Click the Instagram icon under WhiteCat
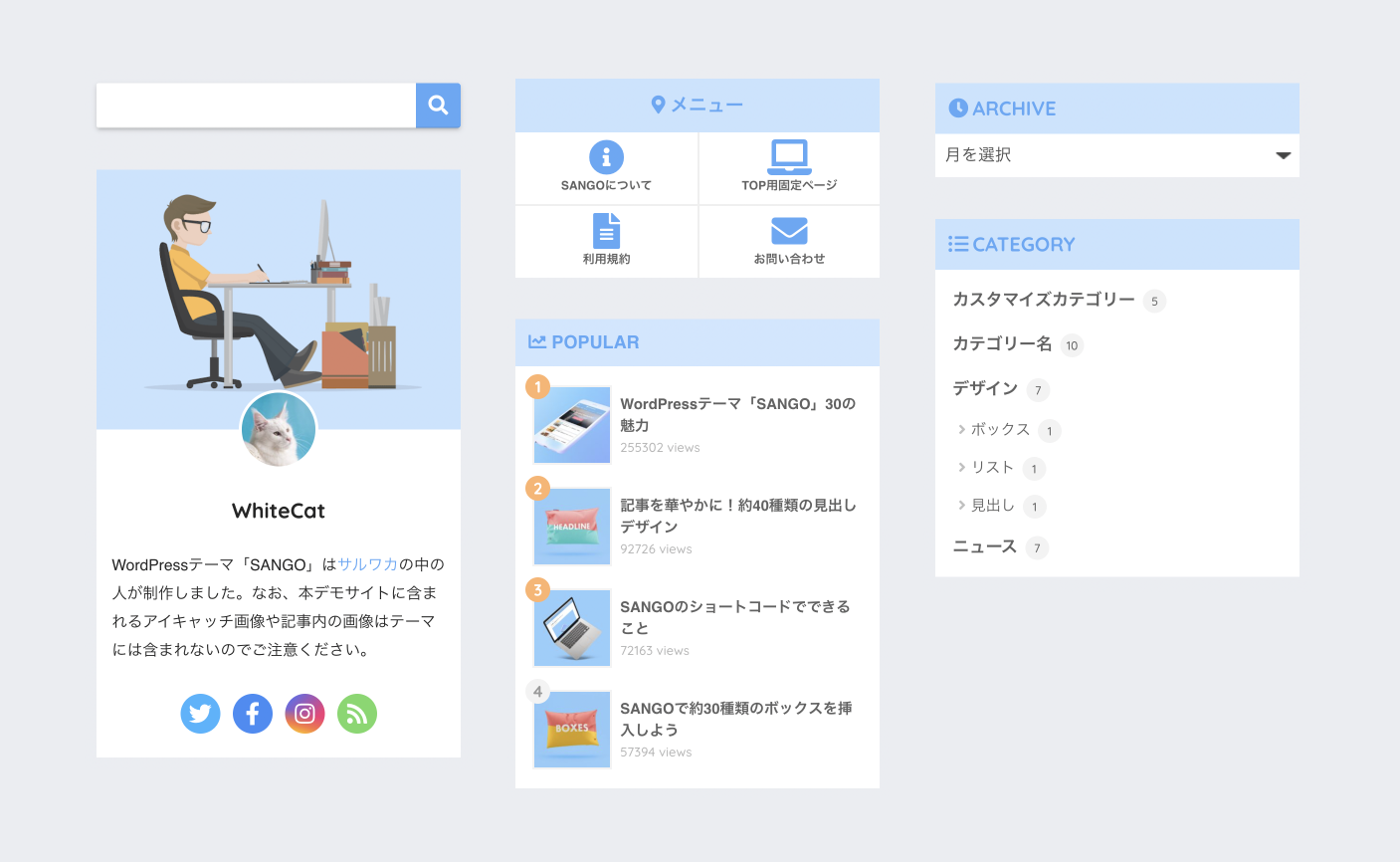Image resolution: width=1400 pixels, height=862 pixels. pyautogui.click(x=304, y=714)
